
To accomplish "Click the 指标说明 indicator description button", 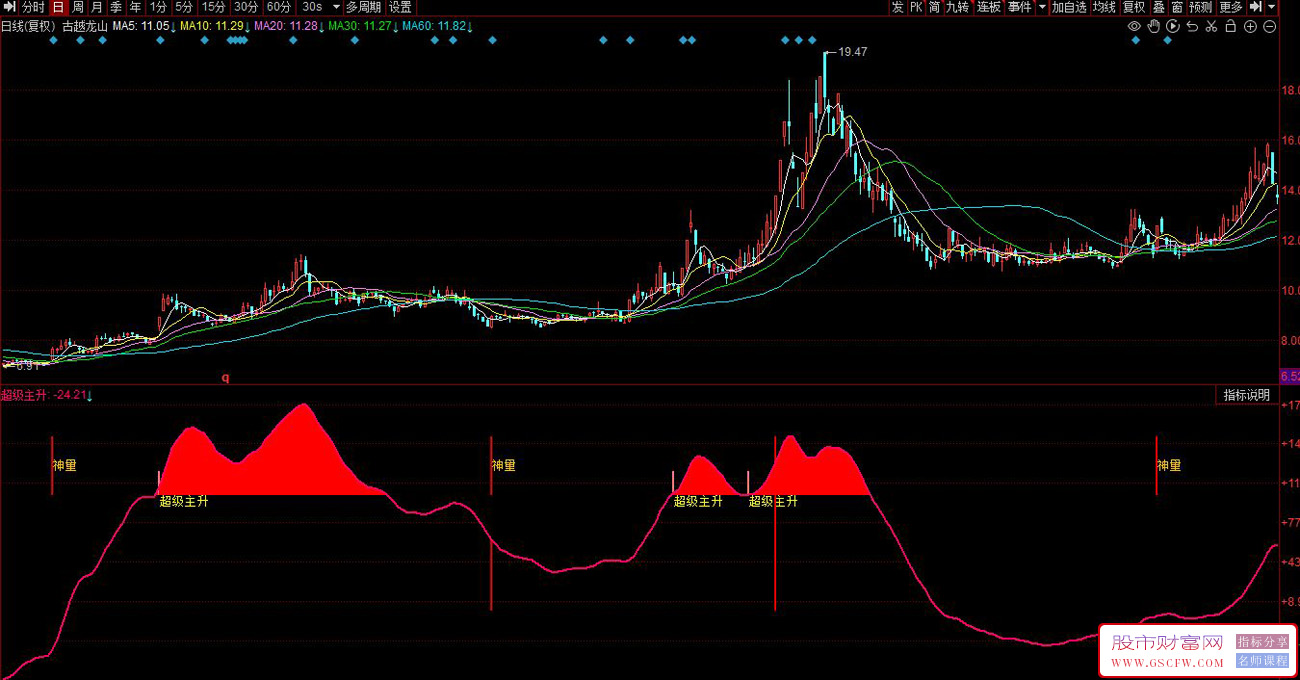I will tap(1246, 395).
